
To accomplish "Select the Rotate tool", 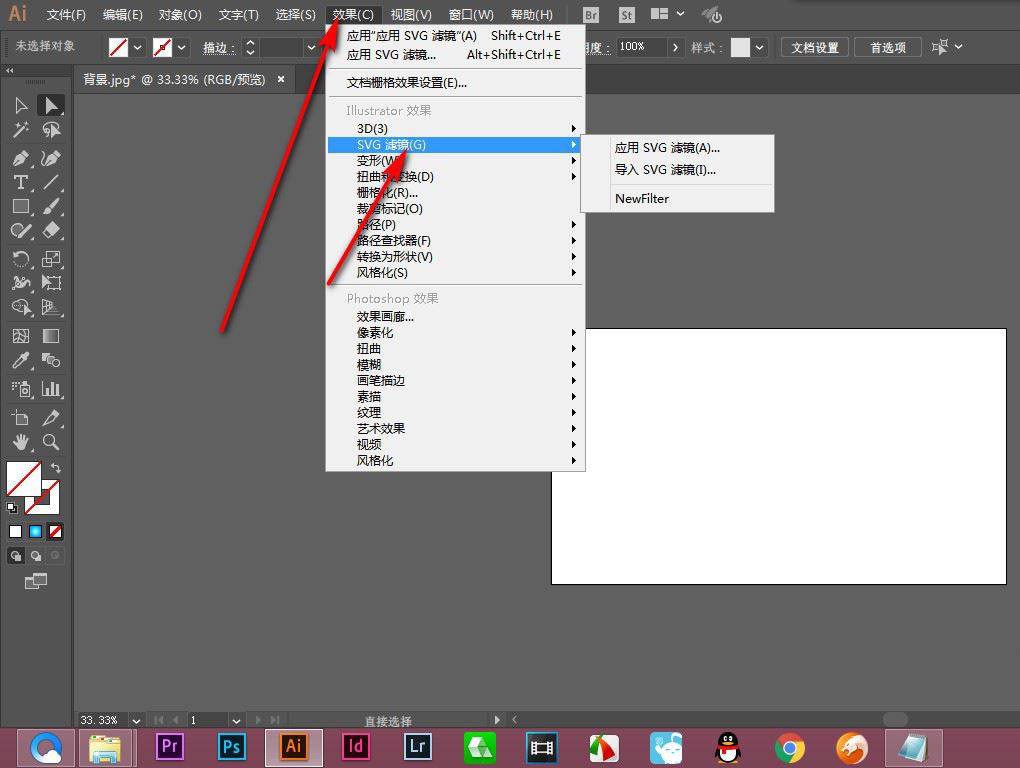I will click(x=20, y=259).
